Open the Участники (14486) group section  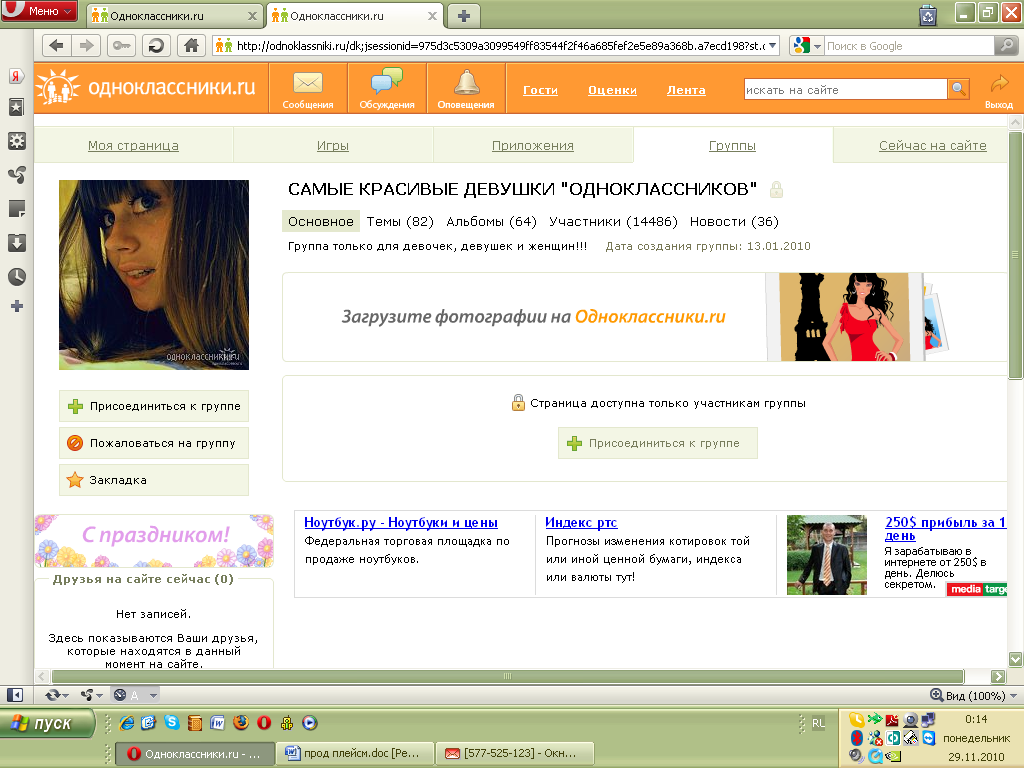613,221
